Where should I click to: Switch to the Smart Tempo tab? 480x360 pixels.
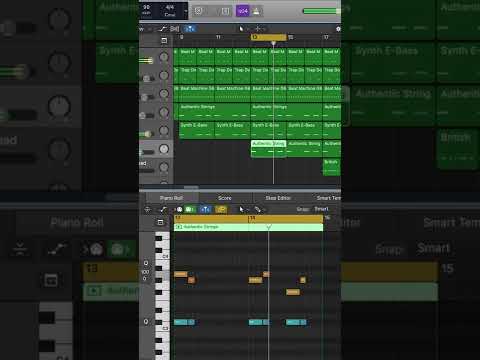328,198
